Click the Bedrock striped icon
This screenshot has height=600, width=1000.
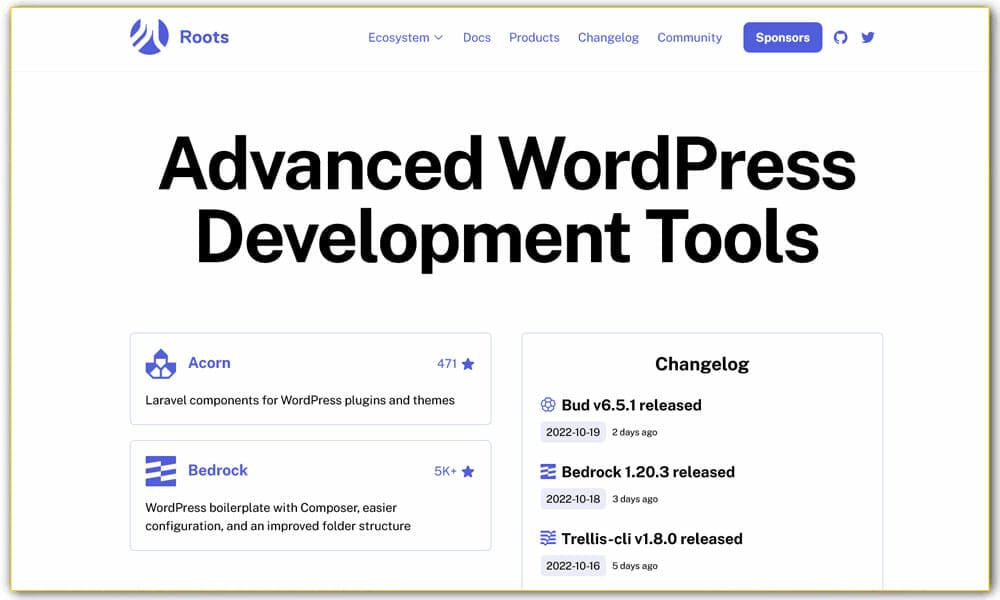[161, 471]
